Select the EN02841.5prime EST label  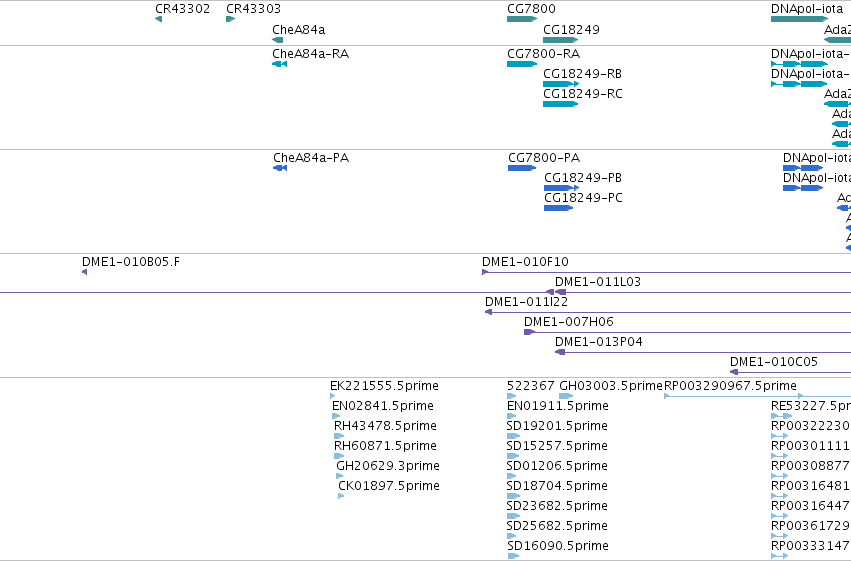coord(383,406)
